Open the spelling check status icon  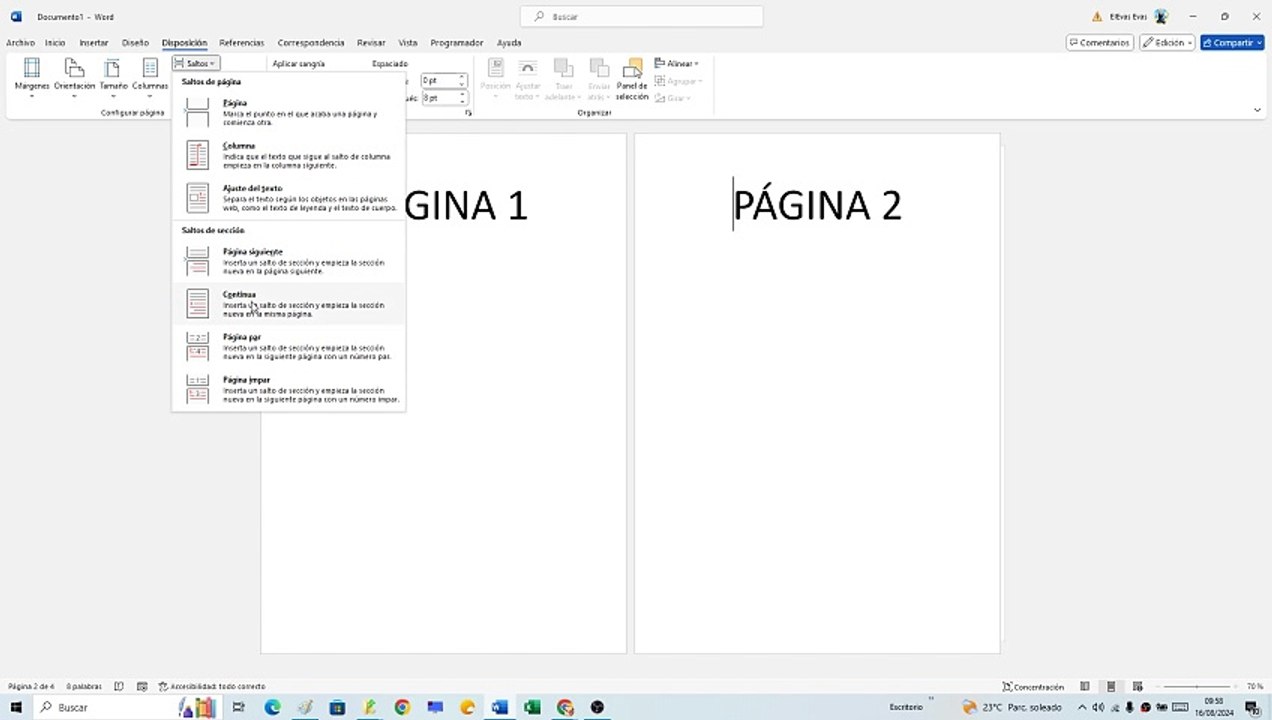tap(119, 687)
